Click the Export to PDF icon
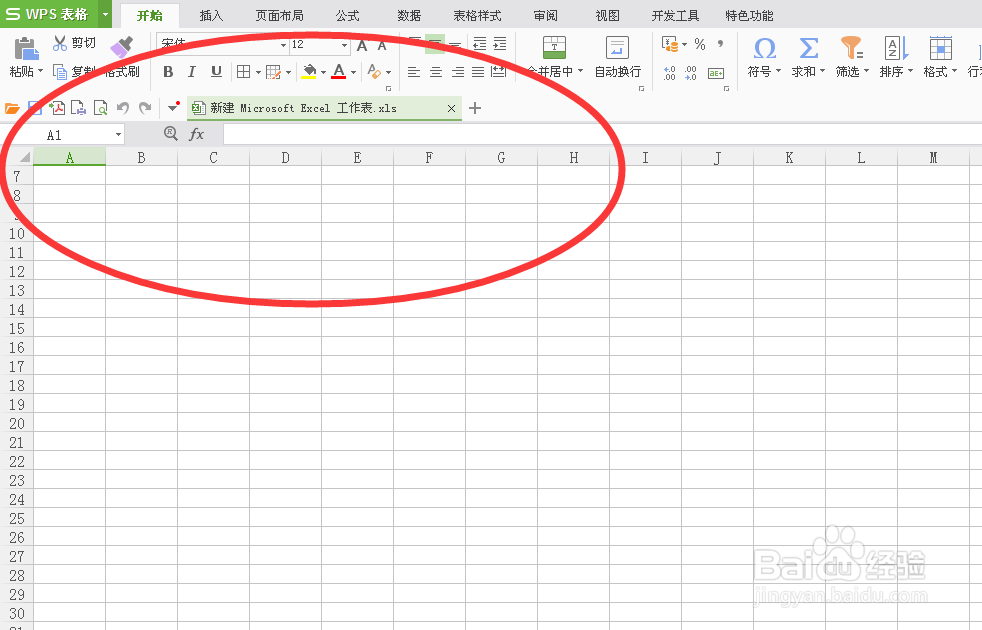Image resolution: width=982 pixels, height=630 pixels. coord(57,107)
